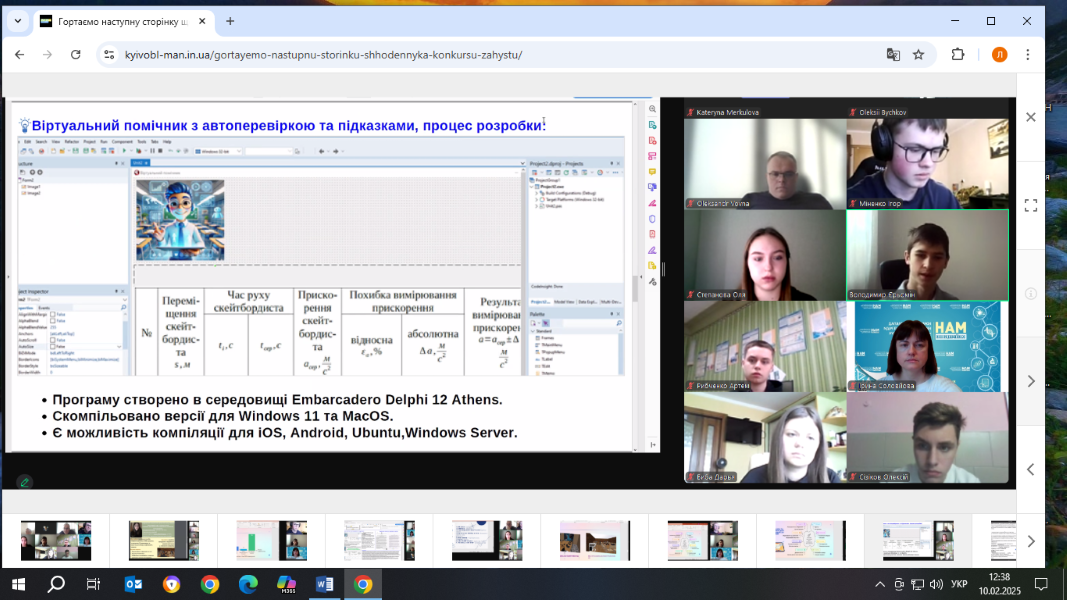Open a new browser tab
The height and width of the screenshot is (600, 1067).
pyautogui.click(x=230, y=21)
